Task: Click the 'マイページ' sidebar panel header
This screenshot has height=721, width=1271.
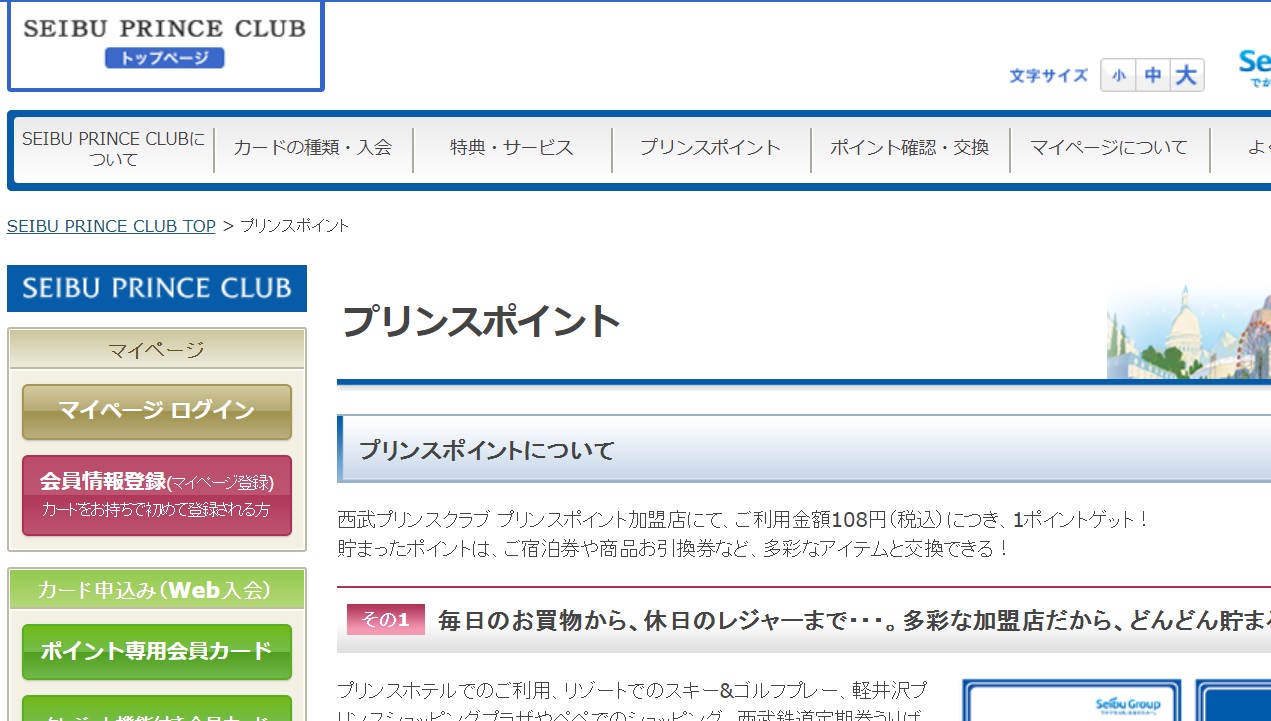Action: pyautogui.click(x=157, y=349)
